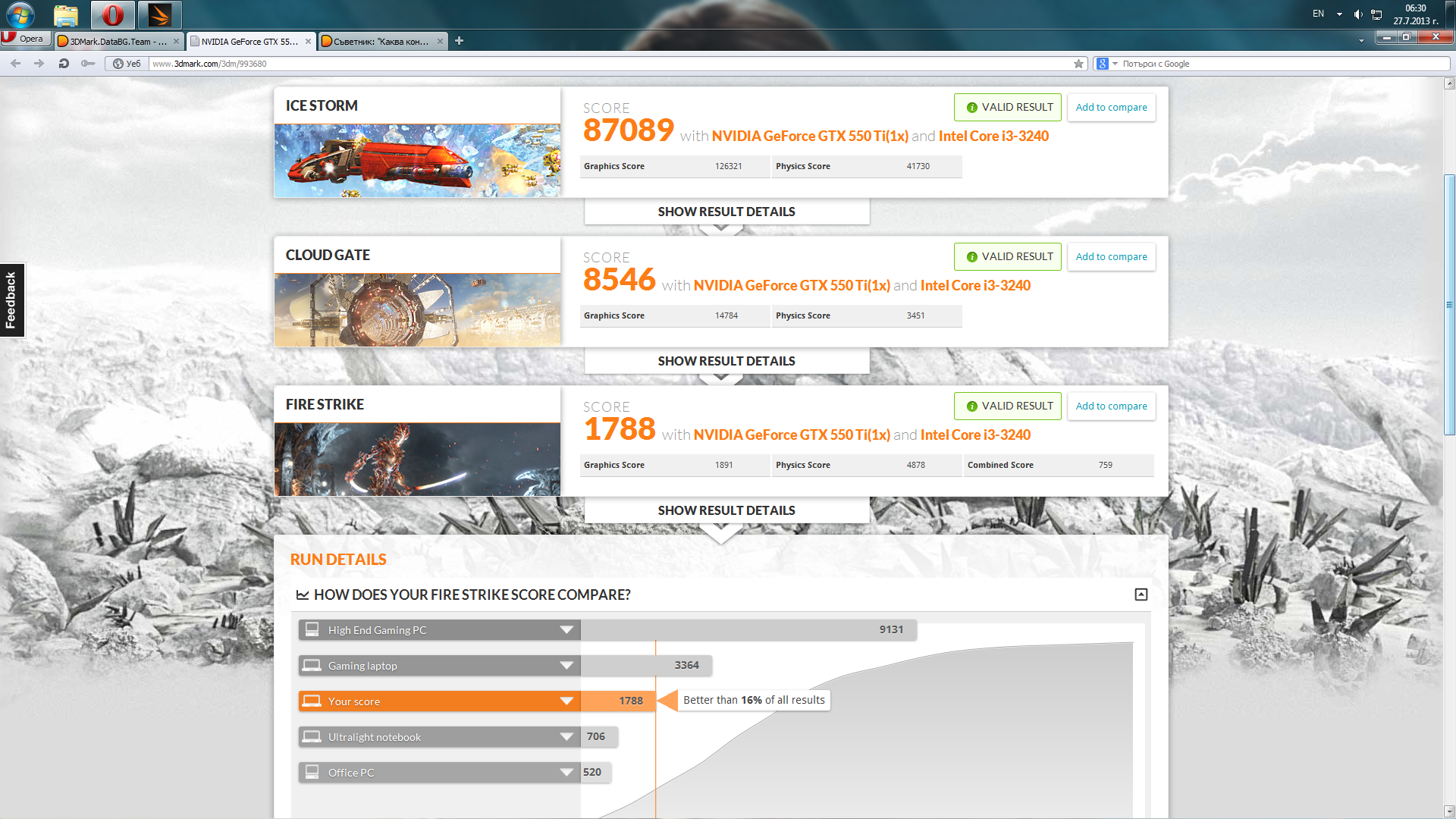Viewport: 1456px width, 819px height.
Task: Open Intel Core i3-3240 link in Ice Storm
Action: [993, 136]
